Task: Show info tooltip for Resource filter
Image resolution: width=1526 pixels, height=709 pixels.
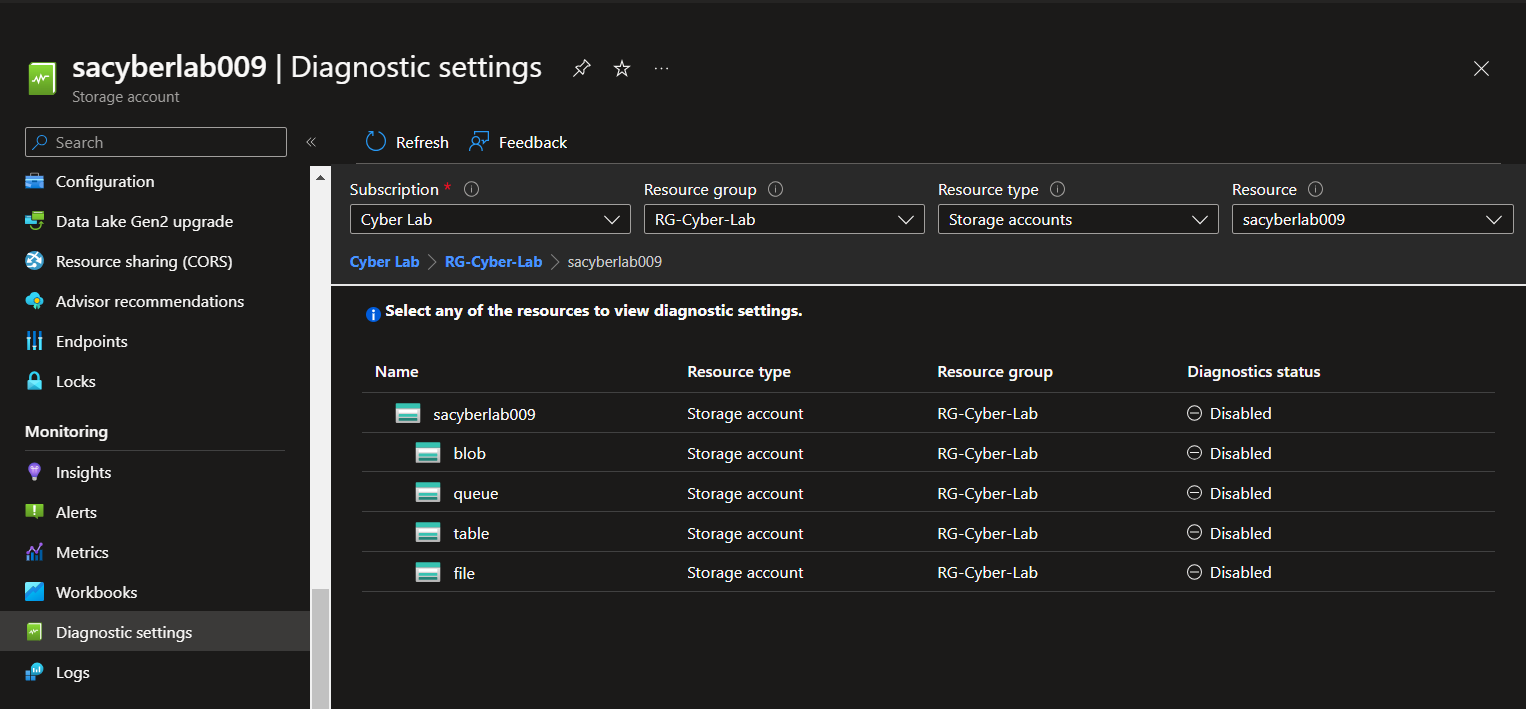Action: click(x=1315, y=189)
